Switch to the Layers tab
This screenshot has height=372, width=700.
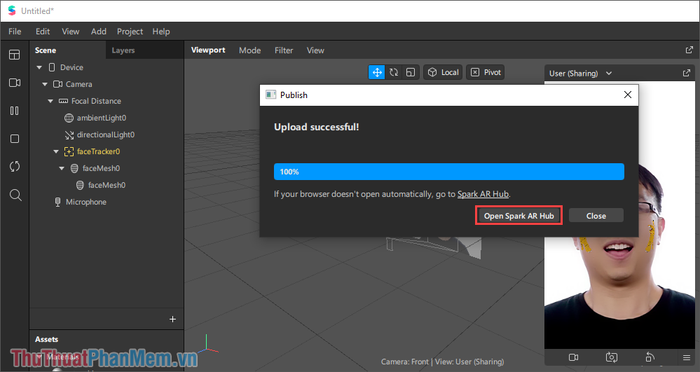(123, 50)
